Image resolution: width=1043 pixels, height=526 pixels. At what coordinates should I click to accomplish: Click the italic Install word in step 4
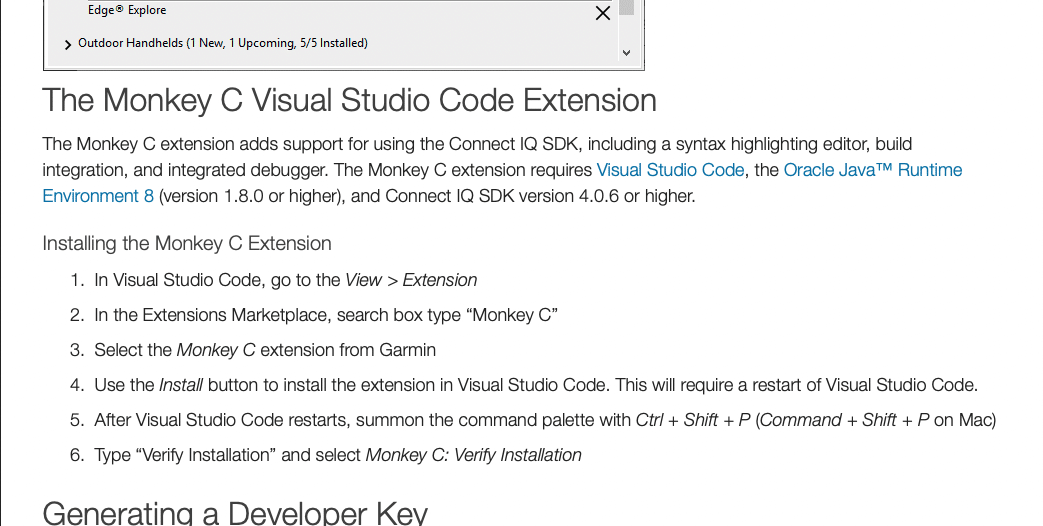[181, 385]
